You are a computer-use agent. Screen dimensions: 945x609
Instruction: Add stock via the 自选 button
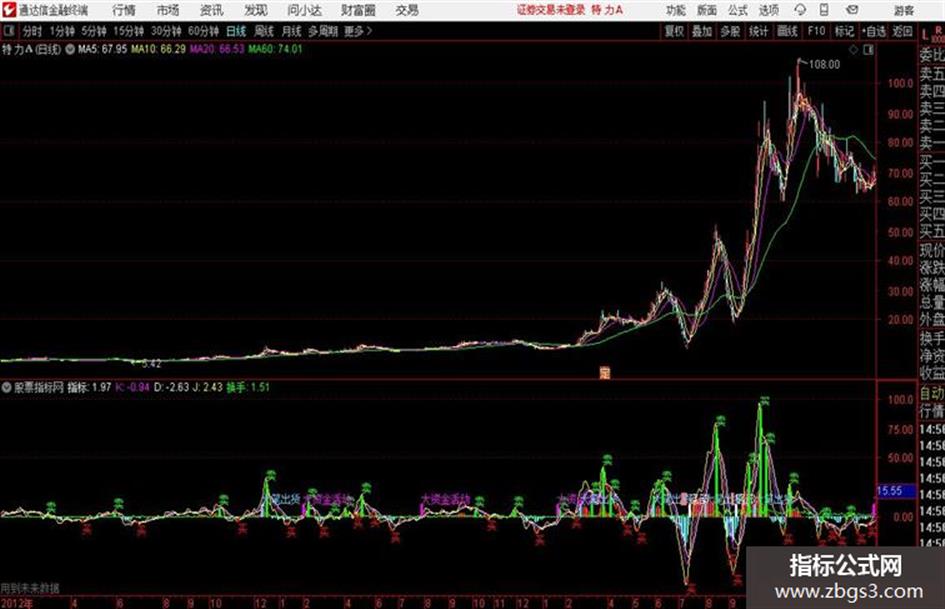click(x=873, y=31)
